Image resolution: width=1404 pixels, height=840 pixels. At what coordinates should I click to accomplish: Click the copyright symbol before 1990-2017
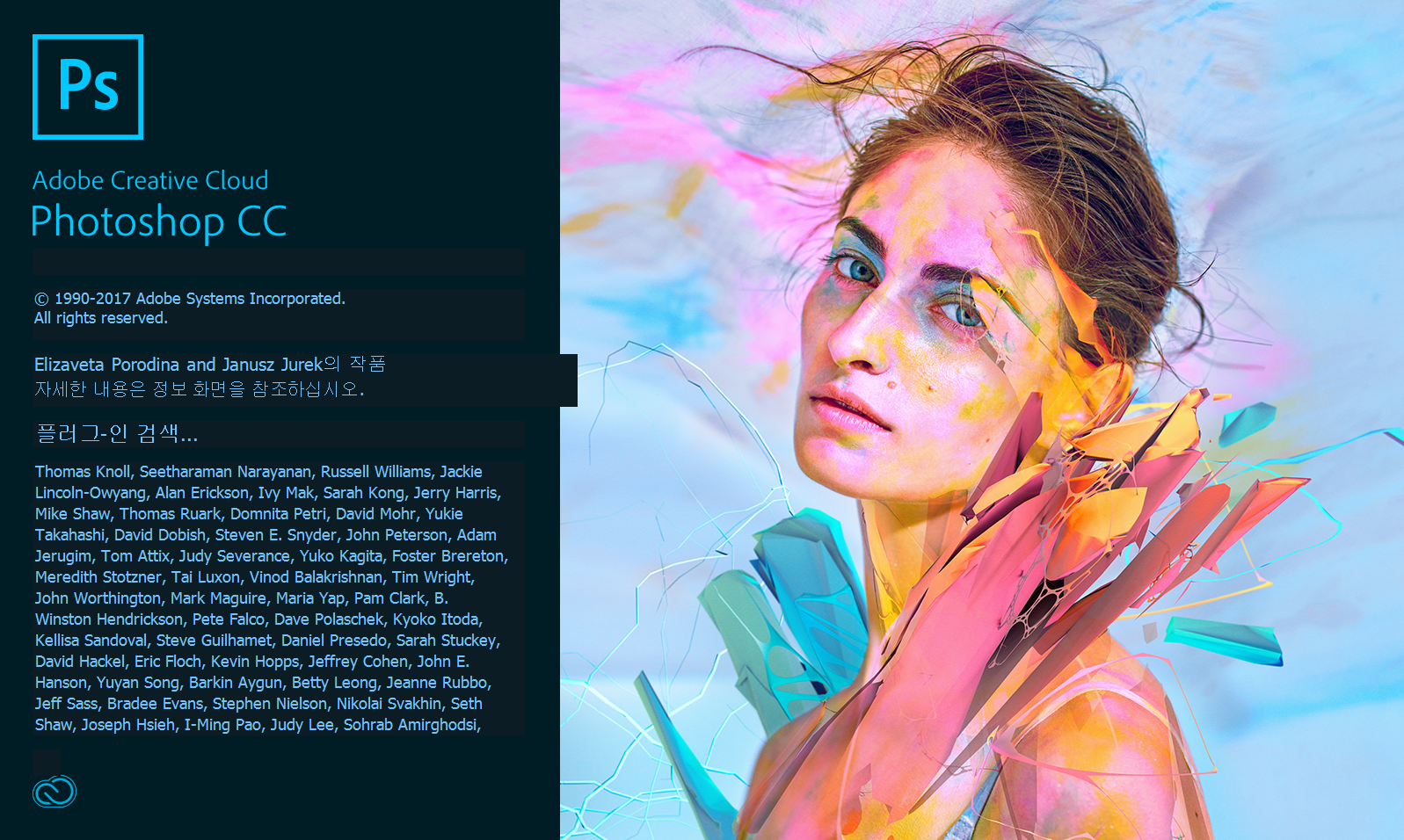tap(41, 299)
